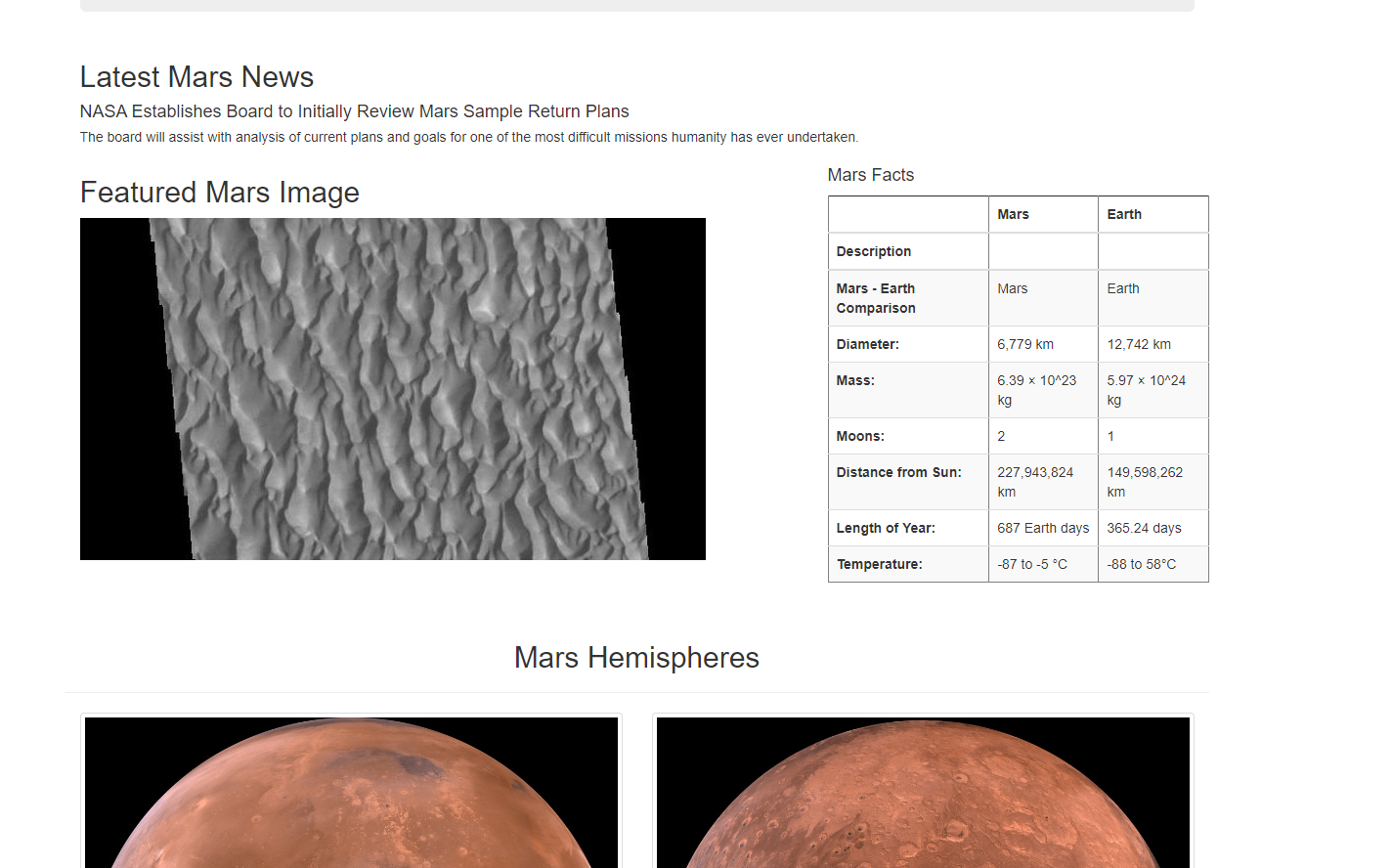Click the "Latest Mars News" heading

pos(196,77)
